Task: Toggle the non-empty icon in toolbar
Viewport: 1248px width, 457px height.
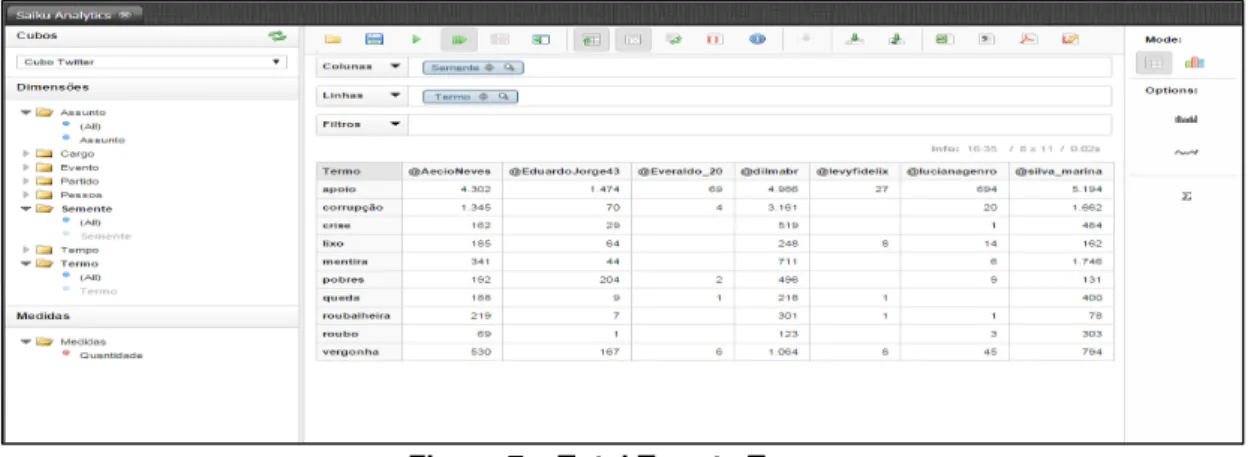Action: (x=632, y=39)
